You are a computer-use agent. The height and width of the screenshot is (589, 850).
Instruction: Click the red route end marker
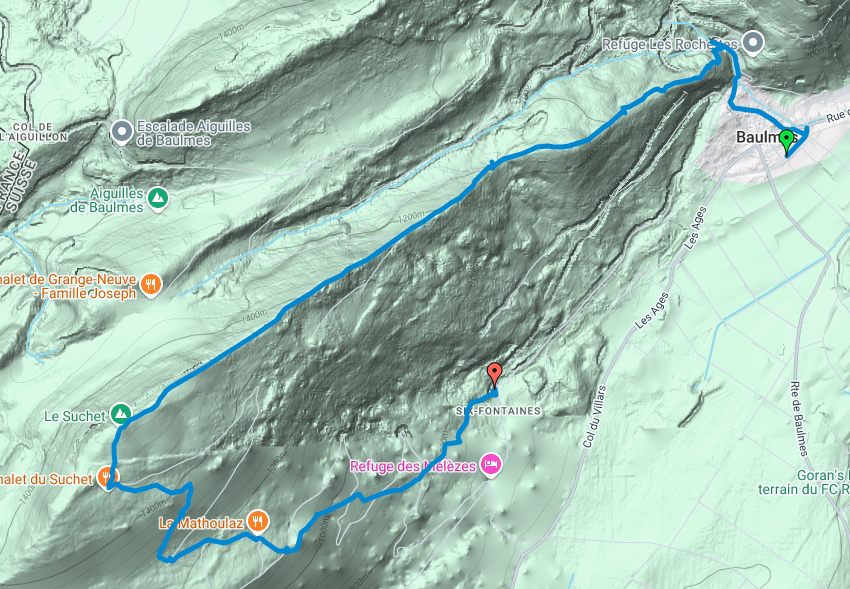[x=494, y=376]
